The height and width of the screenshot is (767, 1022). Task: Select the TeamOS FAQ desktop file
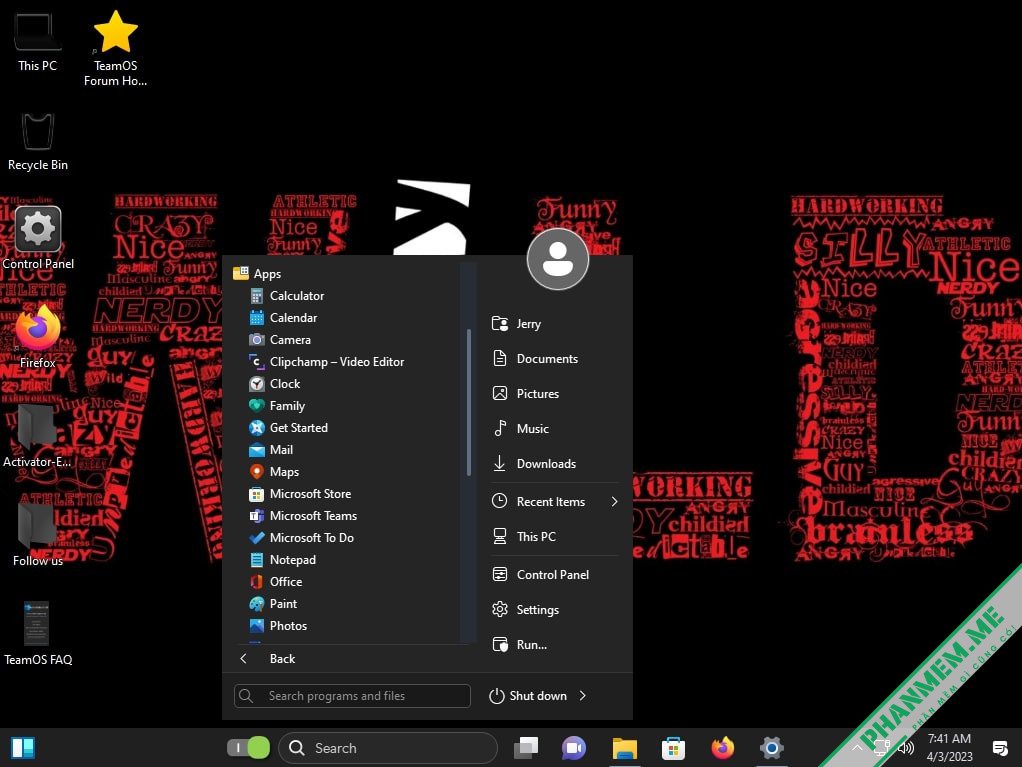point(37,634)
